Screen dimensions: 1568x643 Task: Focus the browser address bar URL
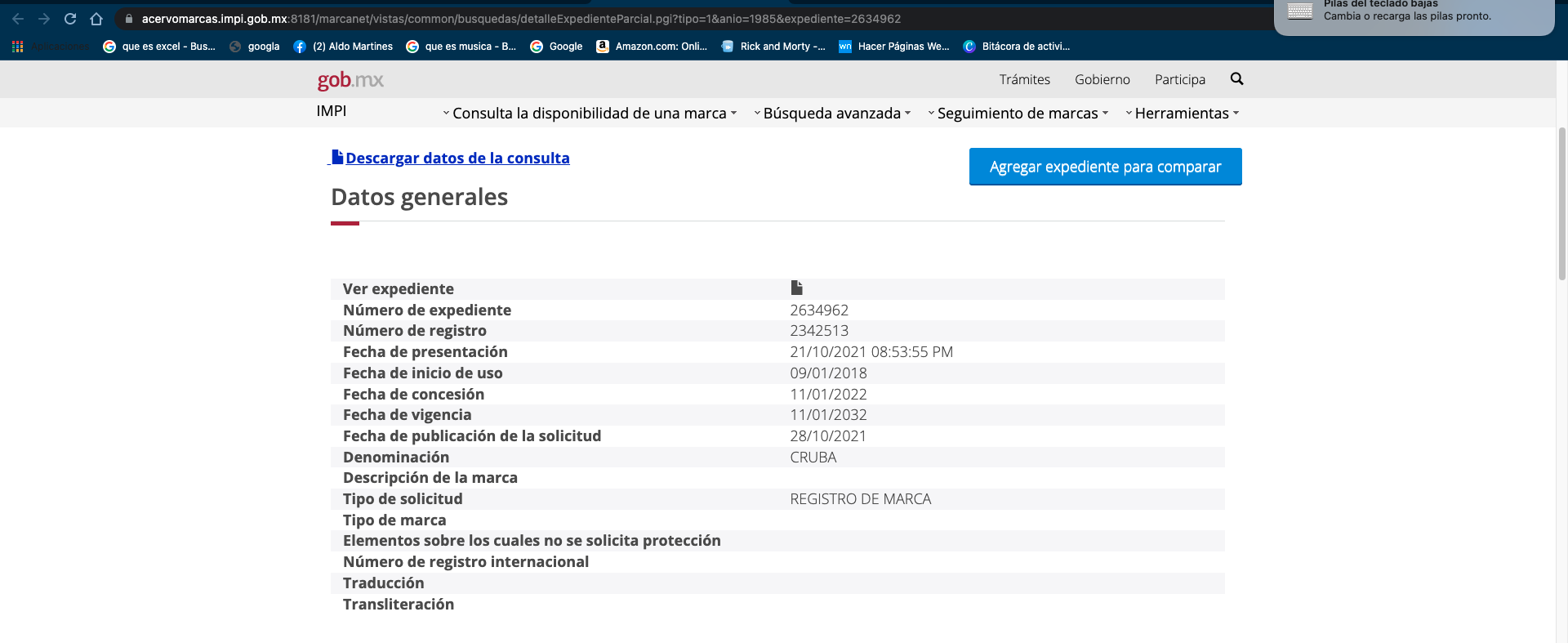pyautogui.click(x=521, y=19)
